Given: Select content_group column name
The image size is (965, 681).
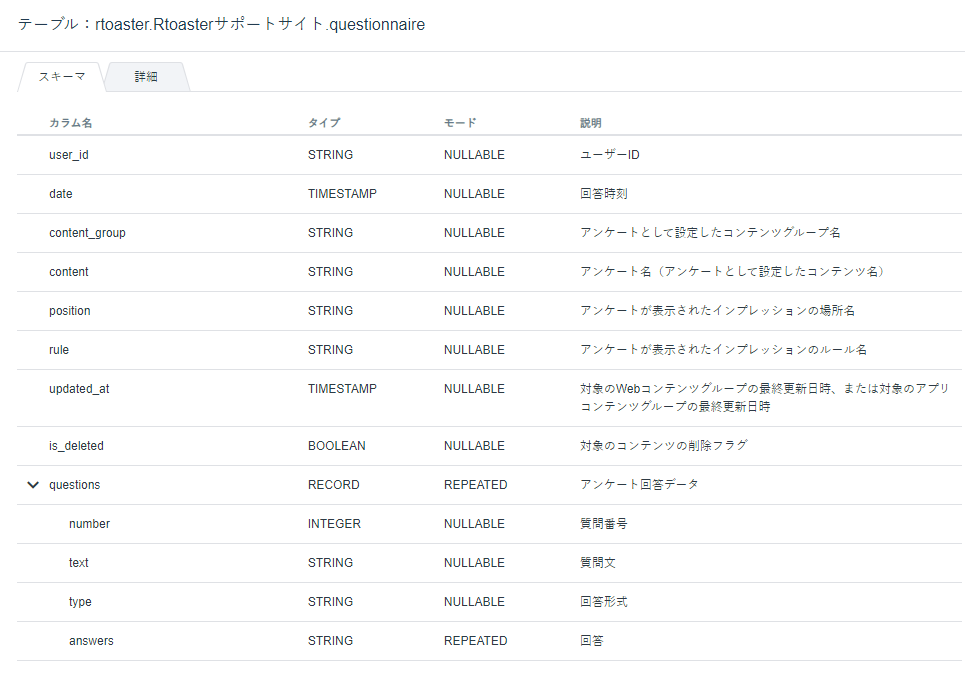Looking at the screenshot, I should (x=87, y=233).
